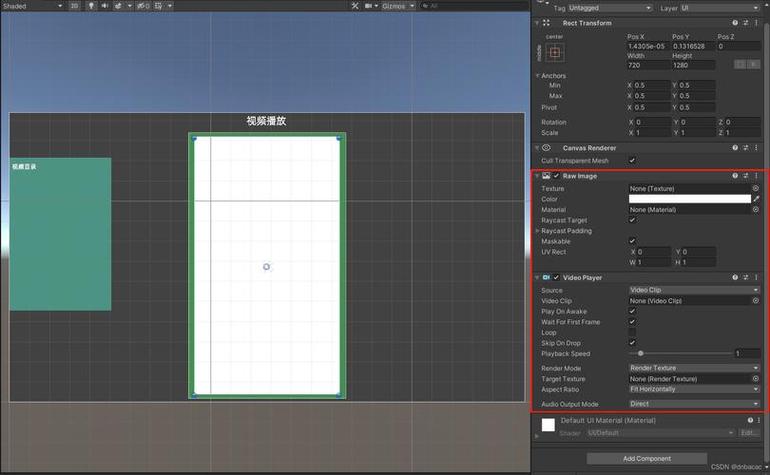This screenshot has width=770, height=475.
Task: Enable the Loop checkbox
Action: (x=632, y=332)
